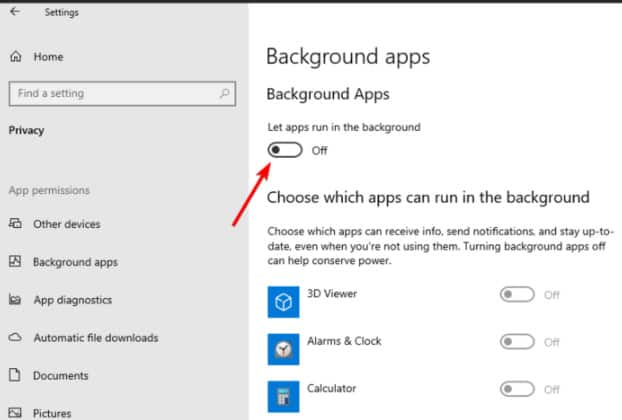Open Automatic file downloads settings
This screenshot has width=622, height=420.
95,338
